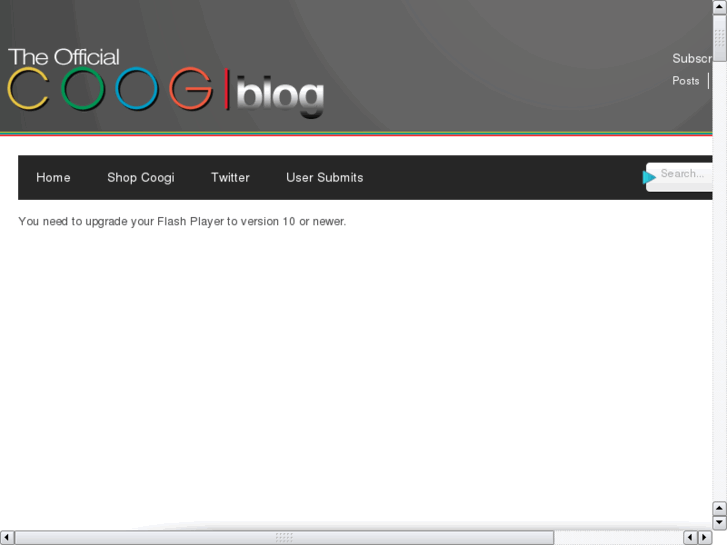Image resolution: width=727 pixels, height=545 pixels.
Task: Click the second-to-last up arrow on vertical scrollbar
Action: point(720,508)
